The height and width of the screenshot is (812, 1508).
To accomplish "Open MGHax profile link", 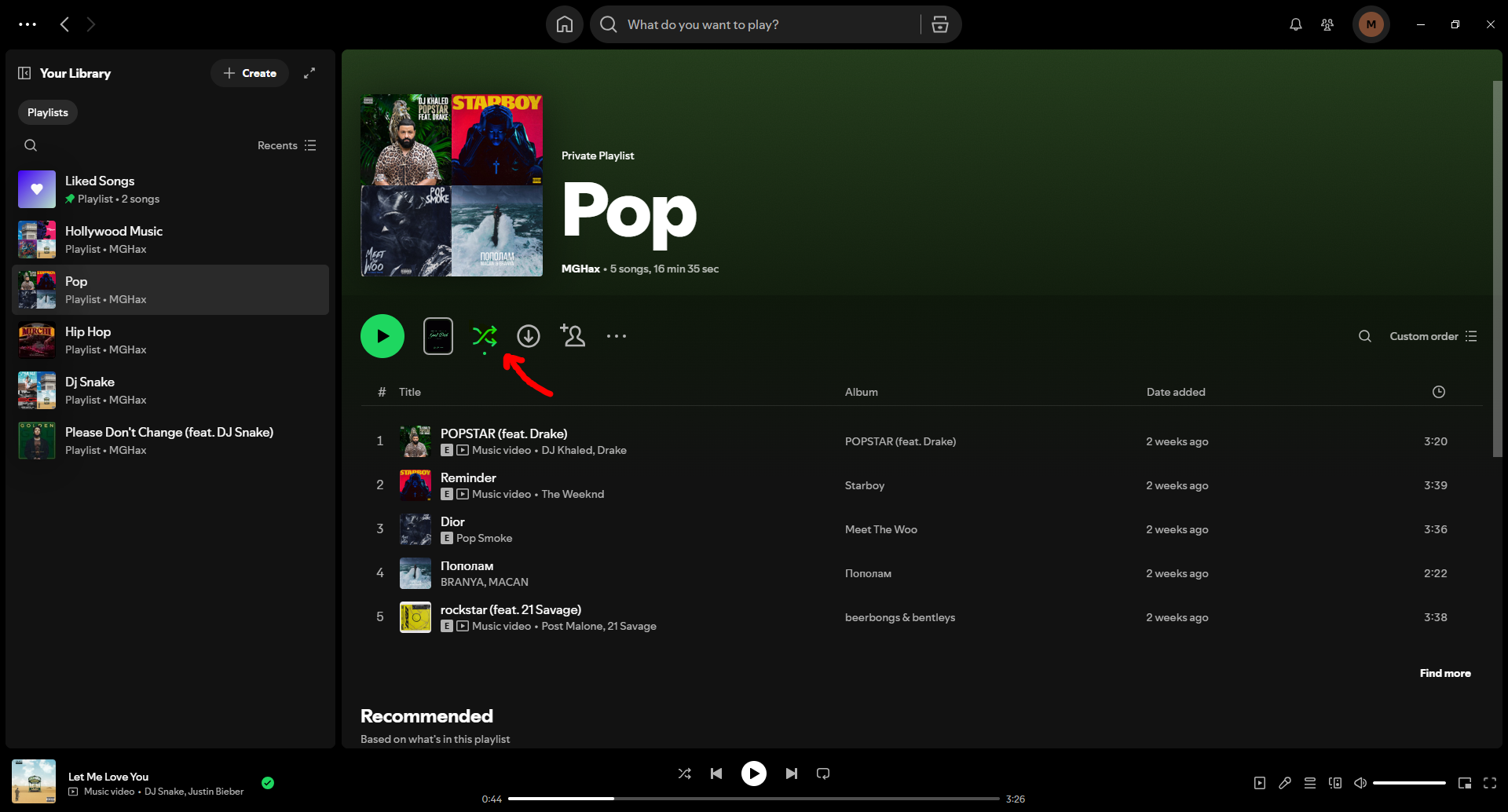I will (580, 269).
